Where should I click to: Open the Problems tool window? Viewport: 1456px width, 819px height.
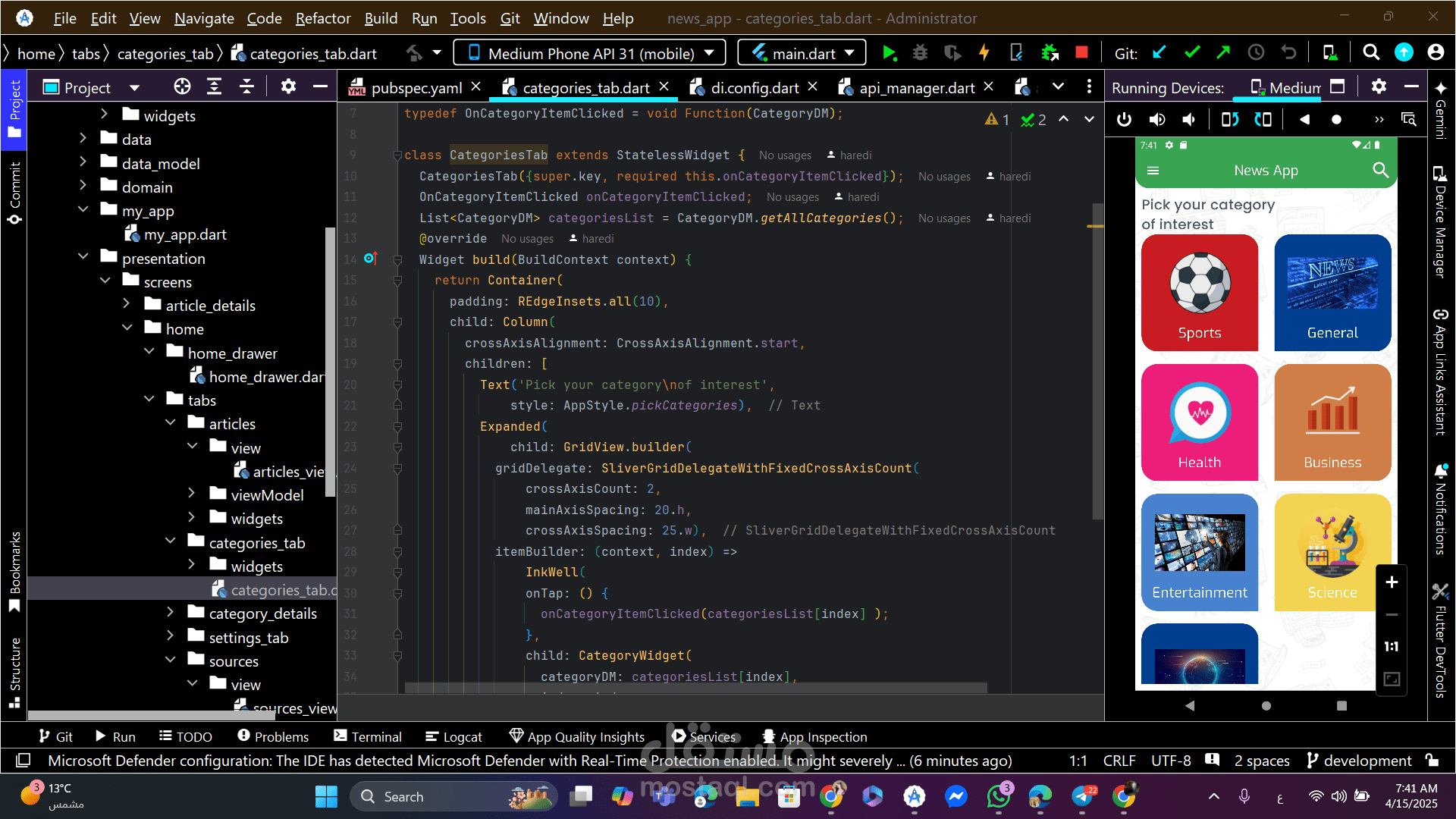(x=273, y=736)
